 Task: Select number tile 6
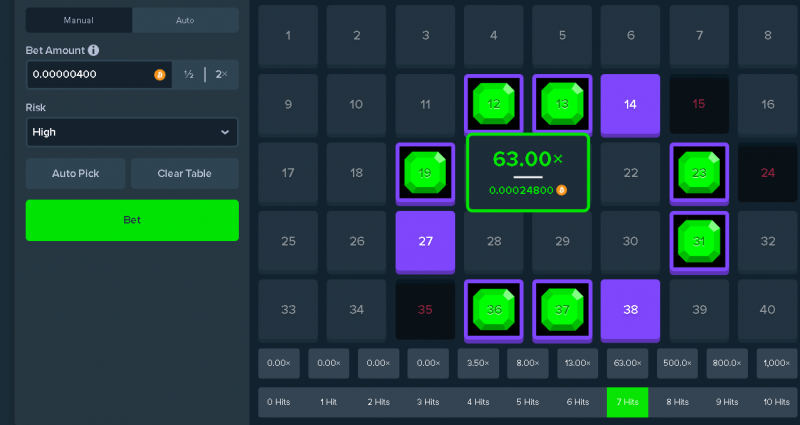point(630,36)
